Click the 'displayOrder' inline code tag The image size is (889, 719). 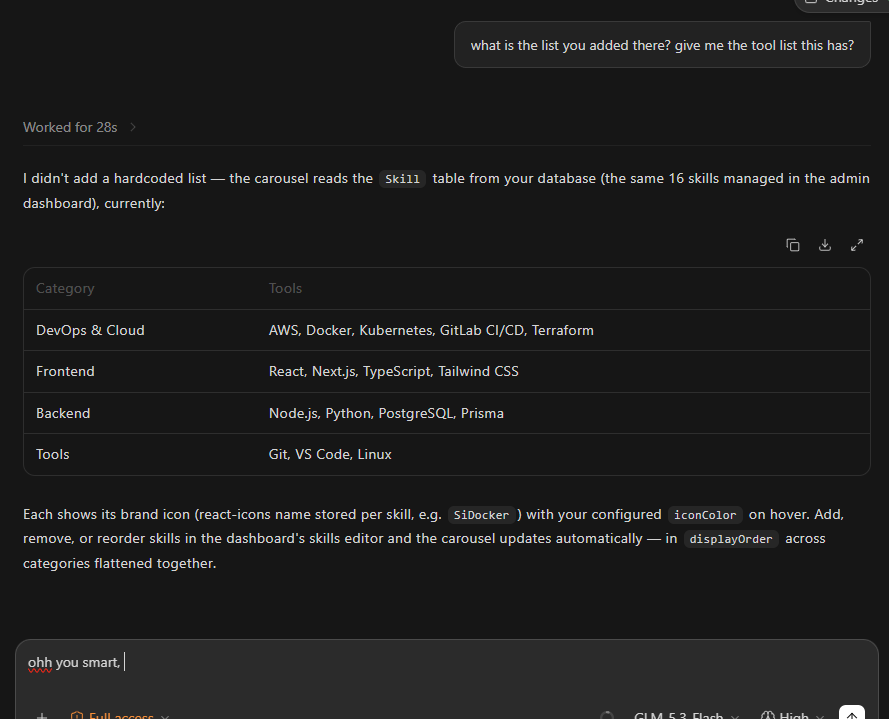point(731,539)
